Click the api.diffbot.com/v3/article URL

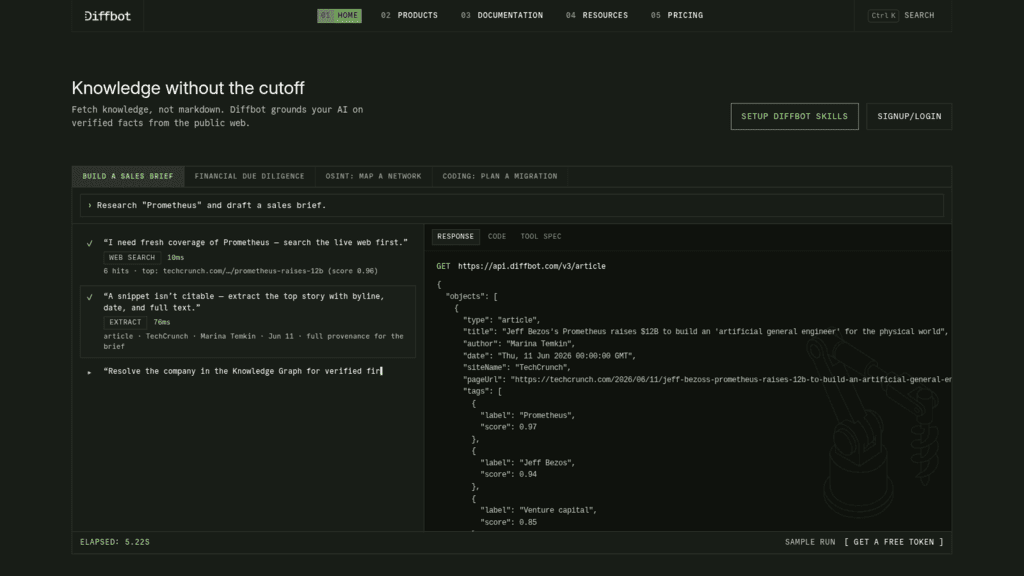pyautogui.click(x=532, y=266)
